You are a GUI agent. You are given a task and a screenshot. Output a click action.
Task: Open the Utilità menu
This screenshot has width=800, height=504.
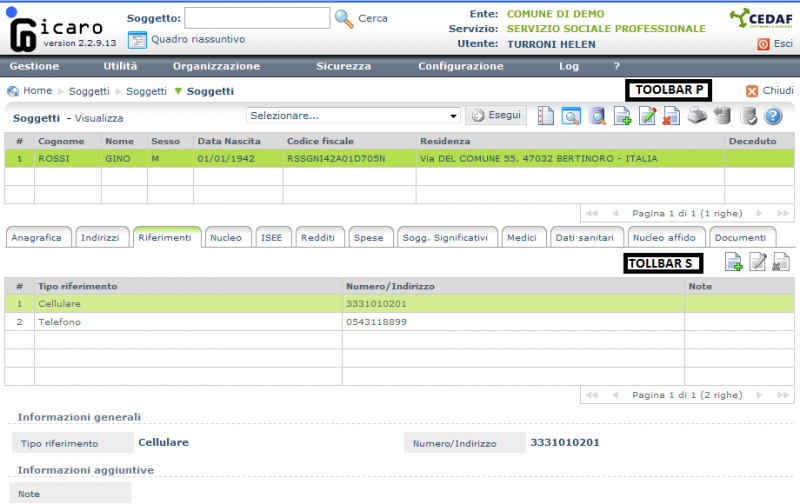(120, 66)
